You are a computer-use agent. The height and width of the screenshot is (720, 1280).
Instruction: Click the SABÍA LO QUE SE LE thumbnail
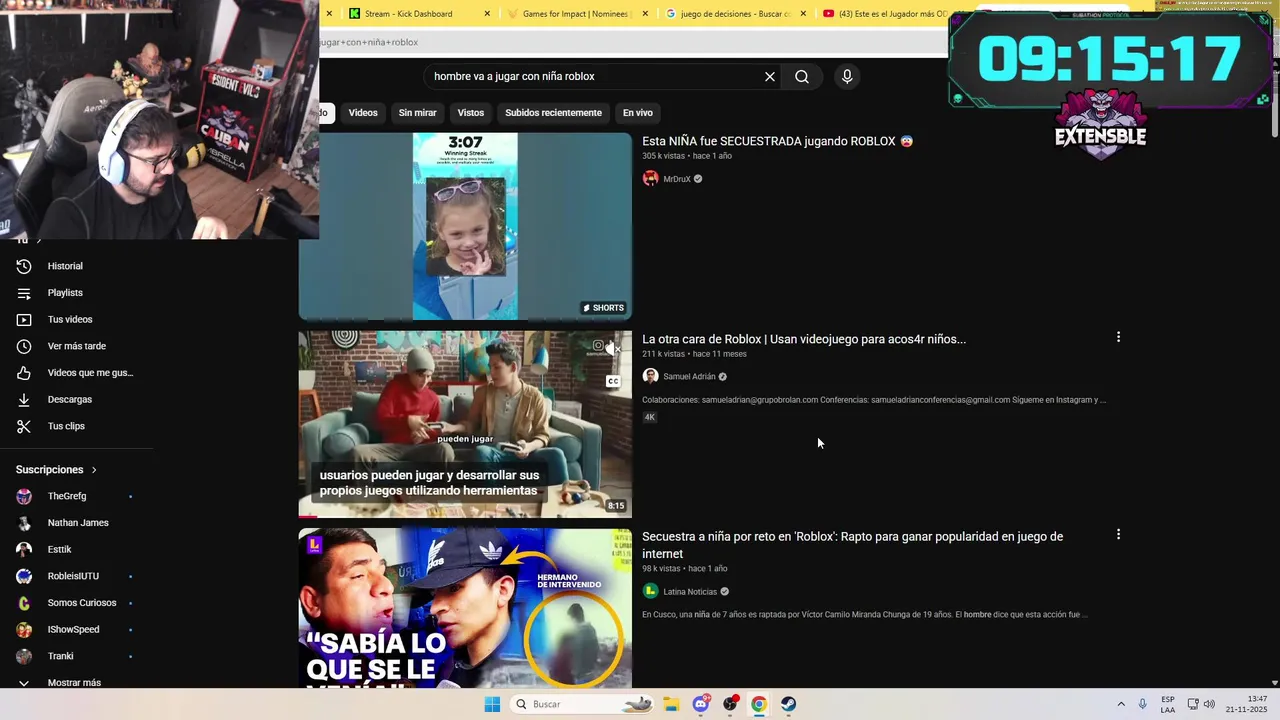click(465, 608)
